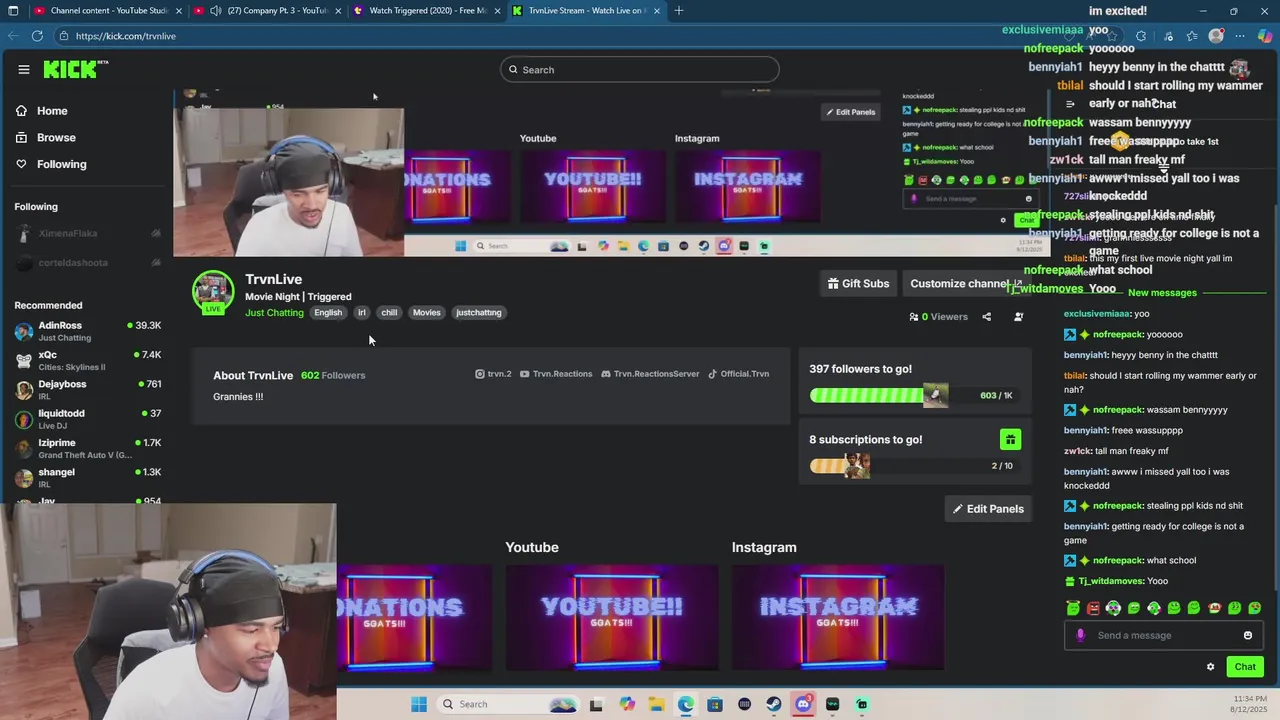The image size is (1280, 720).
Task: Click the purple microphone icon in message box
Action: point(1080,635)
